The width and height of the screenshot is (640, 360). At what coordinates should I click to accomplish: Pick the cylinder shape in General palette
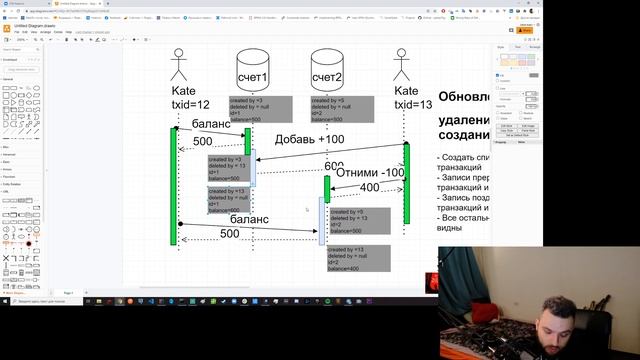click(x=21, y=102)
